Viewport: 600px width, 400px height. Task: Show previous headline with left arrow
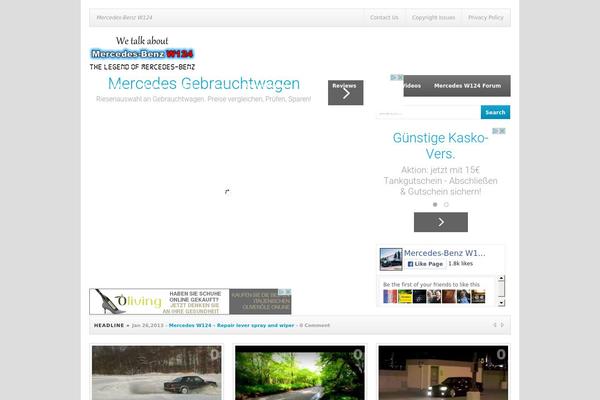[494, 325]
